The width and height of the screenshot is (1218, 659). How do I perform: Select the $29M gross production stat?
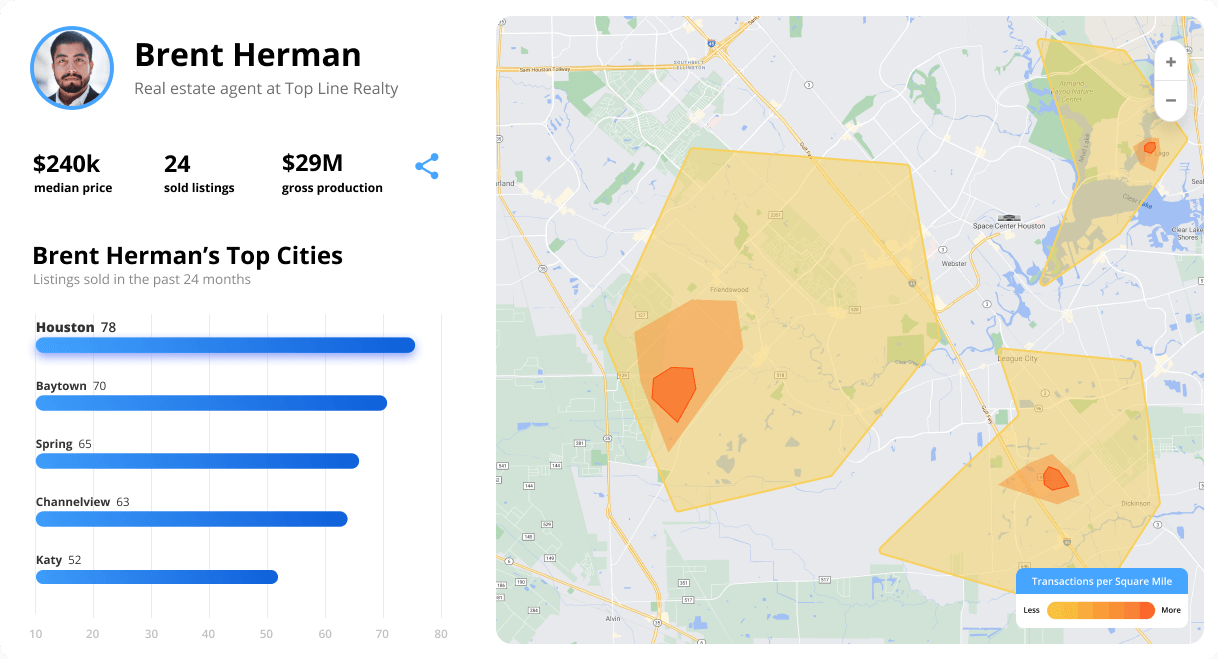click(332, 173)
